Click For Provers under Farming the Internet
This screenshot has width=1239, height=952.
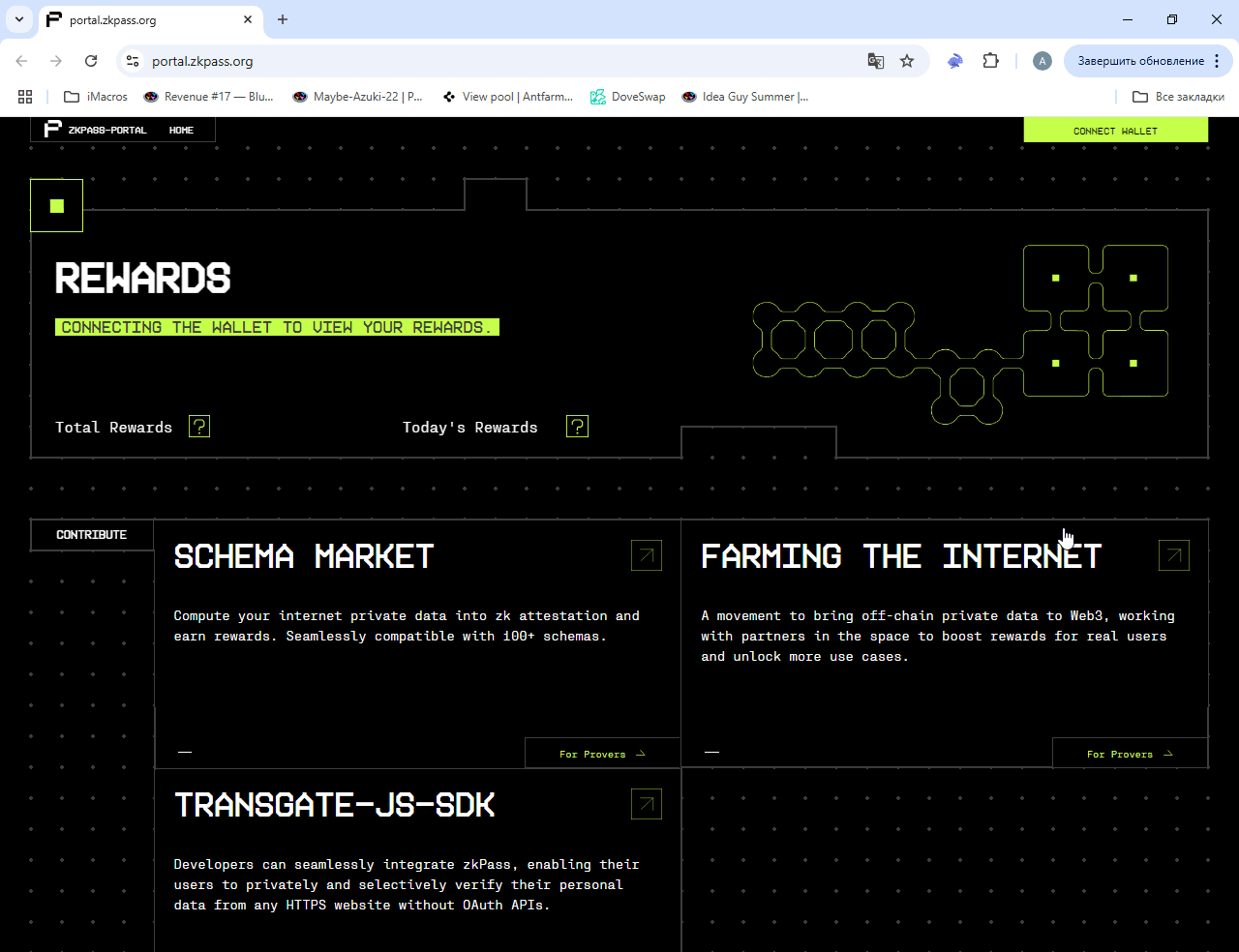[x=1130, y=754]
